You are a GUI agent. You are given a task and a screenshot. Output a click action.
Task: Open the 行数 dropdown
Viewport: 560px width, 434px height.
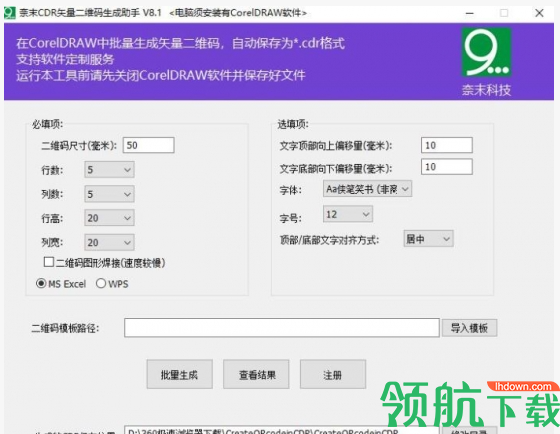pyautogui.click(x=109, y=170)
